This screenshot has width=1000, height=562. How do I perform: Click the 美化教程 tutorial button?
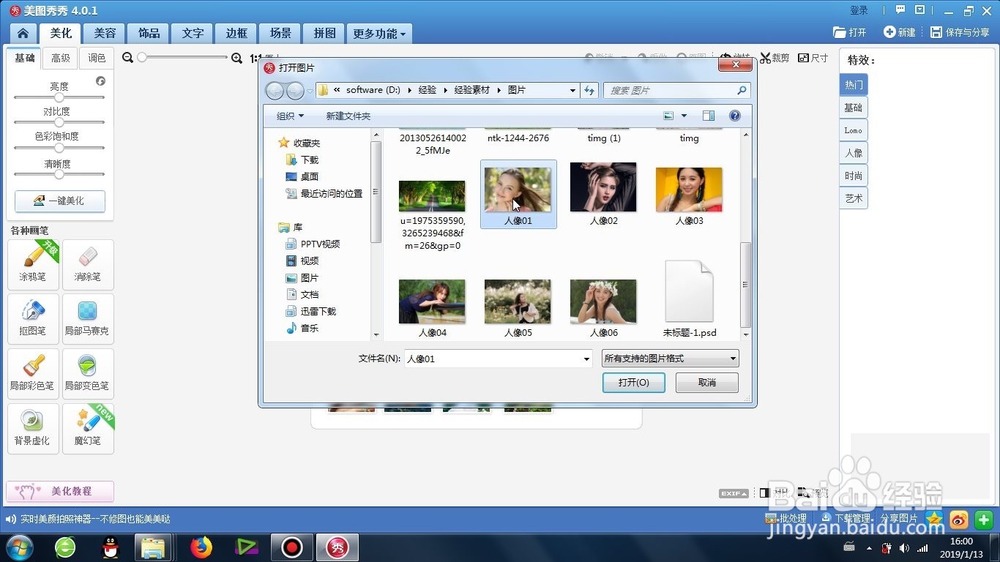tap(60, 491)
